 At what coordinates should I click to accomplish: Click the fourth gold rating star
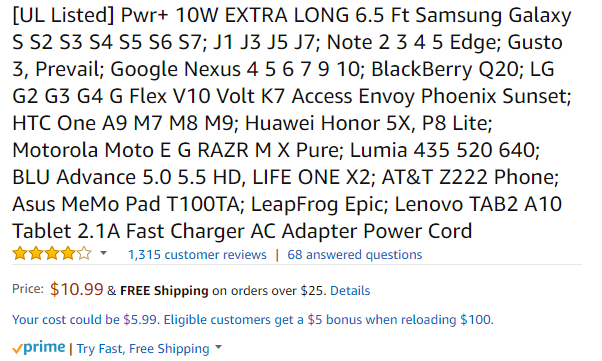pyautogui.click(x=68, y=254)
